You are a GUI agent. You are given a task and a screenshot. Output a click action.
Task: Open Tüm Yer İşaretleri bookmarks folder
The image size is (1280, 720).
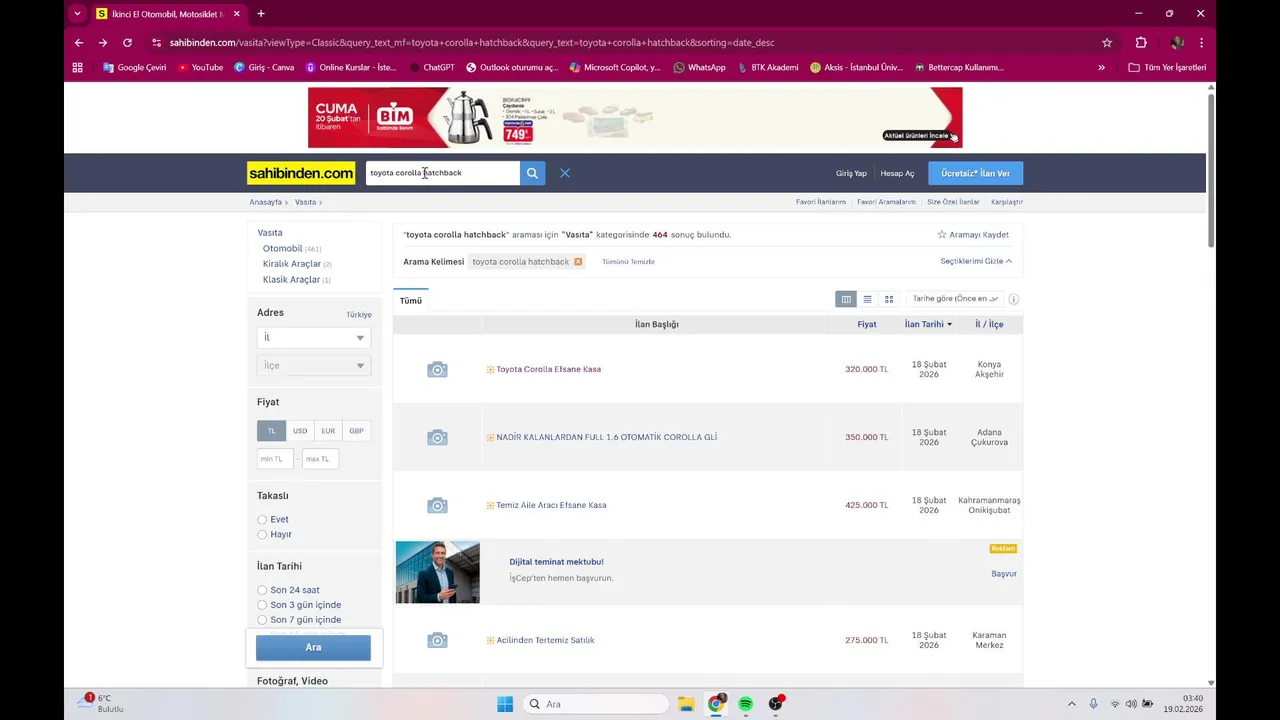pyautogui.click(x=1167, y=68)
